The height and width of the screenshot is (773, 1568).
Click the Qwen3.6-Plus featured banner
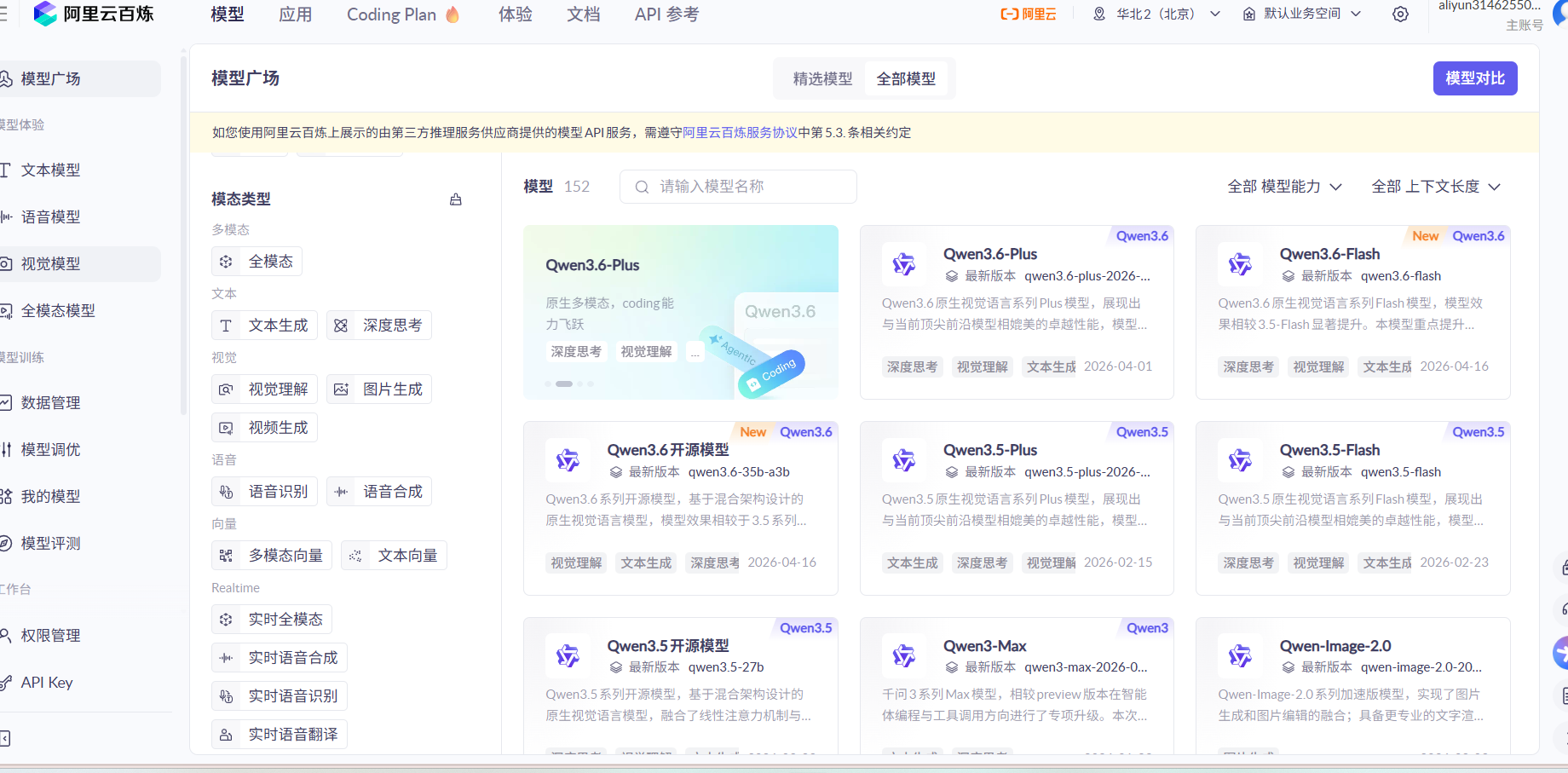(681, 312)
